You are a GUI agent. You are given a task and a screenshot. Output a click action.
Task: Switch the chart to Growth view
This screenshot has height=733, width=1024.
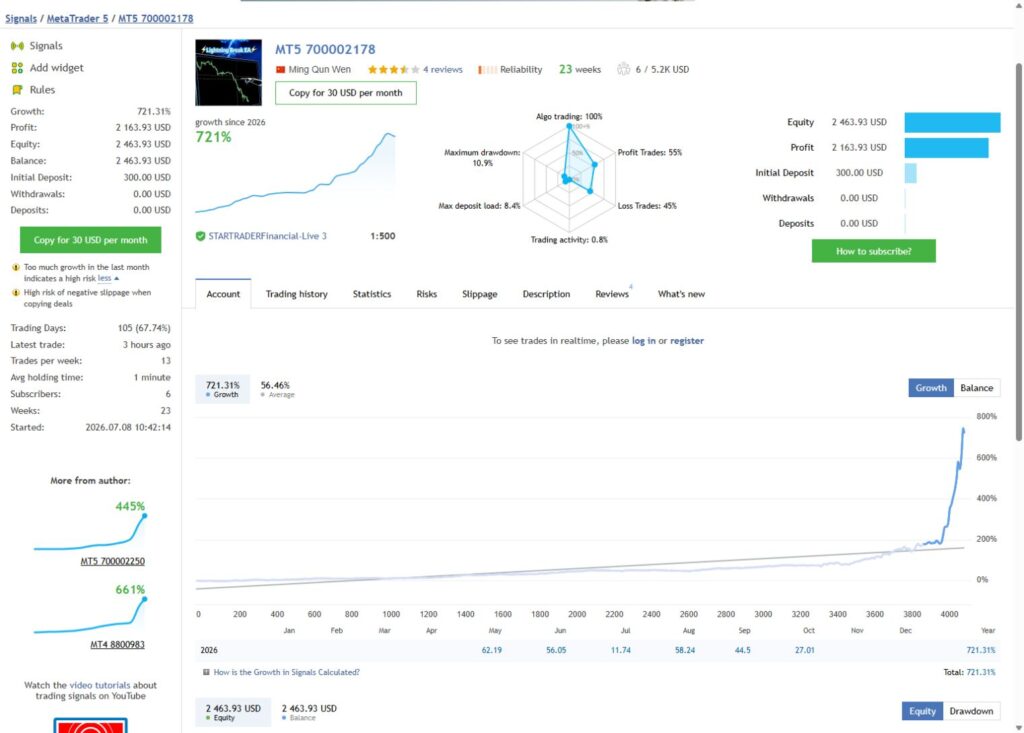pyautogui.click(x=931, y=387)
